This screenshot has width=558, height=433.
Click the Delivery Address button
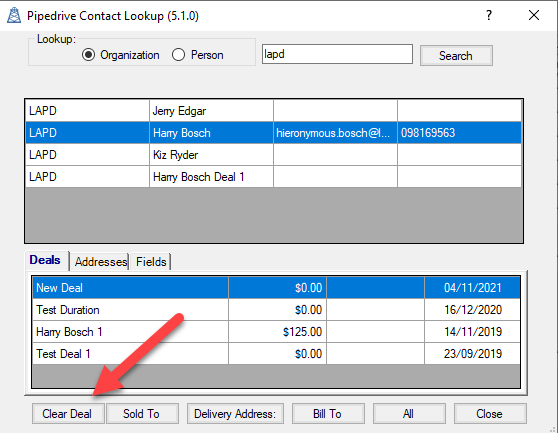click(235, 414)
